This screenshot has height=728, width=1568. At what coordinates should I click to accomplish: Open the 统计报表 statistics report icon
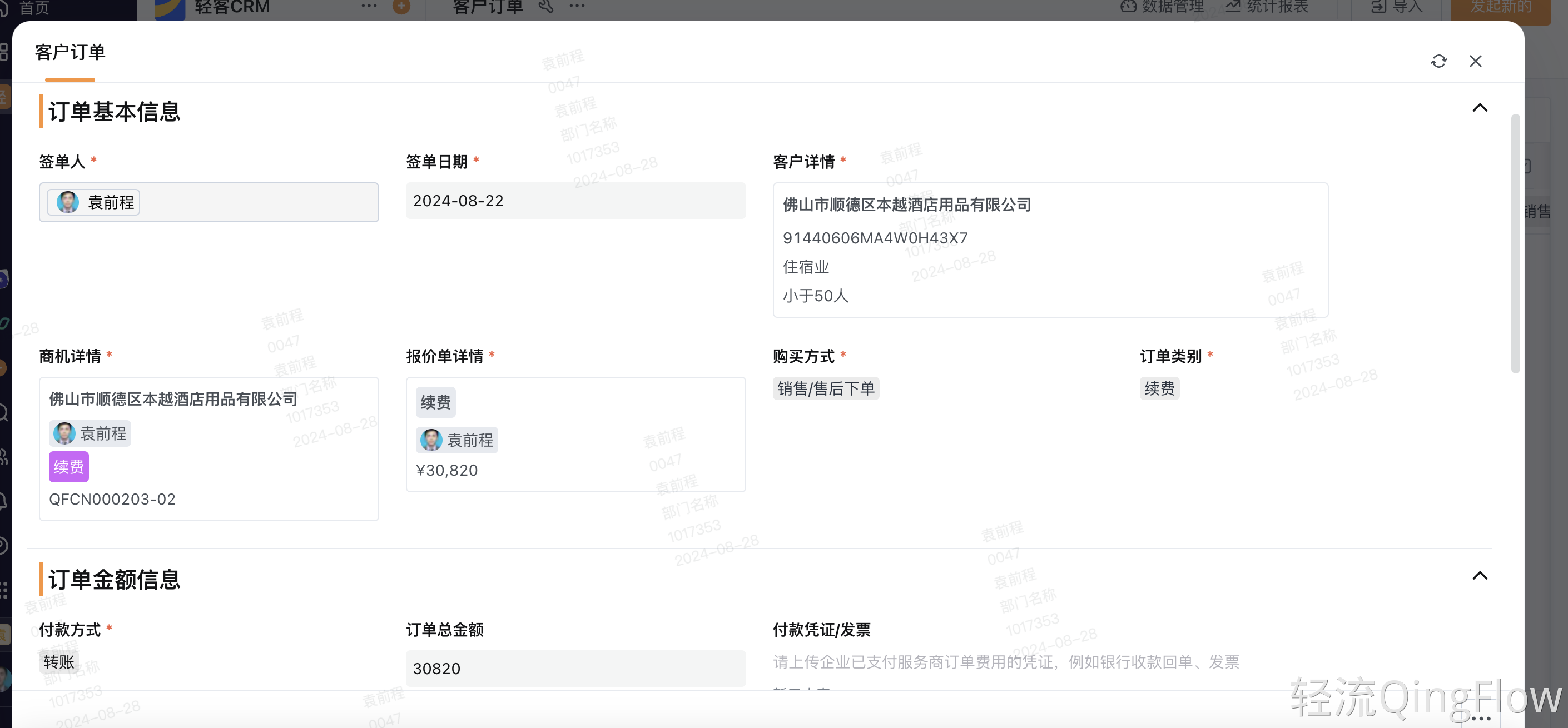[x=1233, y=7]
